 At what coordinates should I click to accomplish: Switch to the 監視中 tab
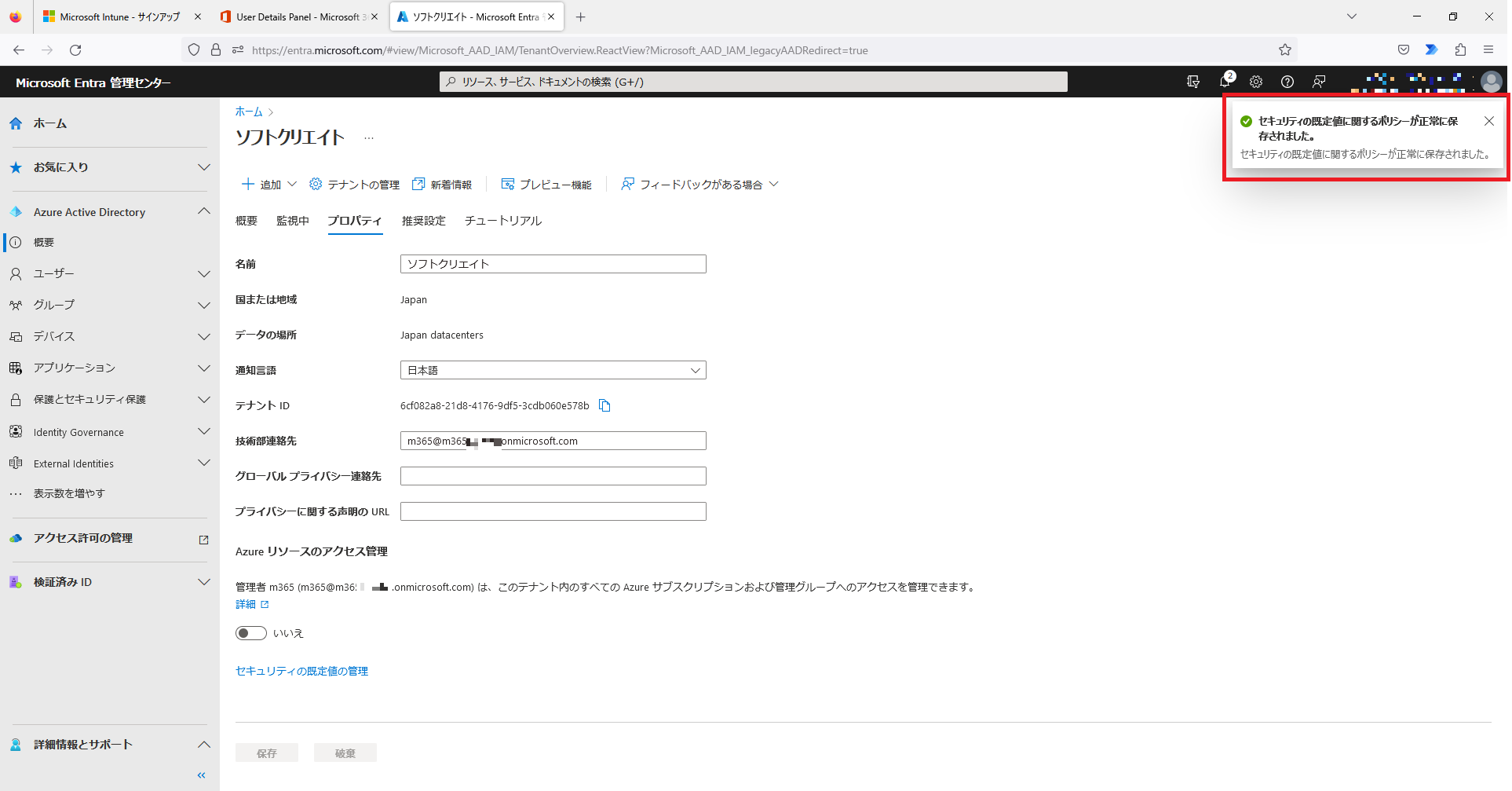coord(293,221)
